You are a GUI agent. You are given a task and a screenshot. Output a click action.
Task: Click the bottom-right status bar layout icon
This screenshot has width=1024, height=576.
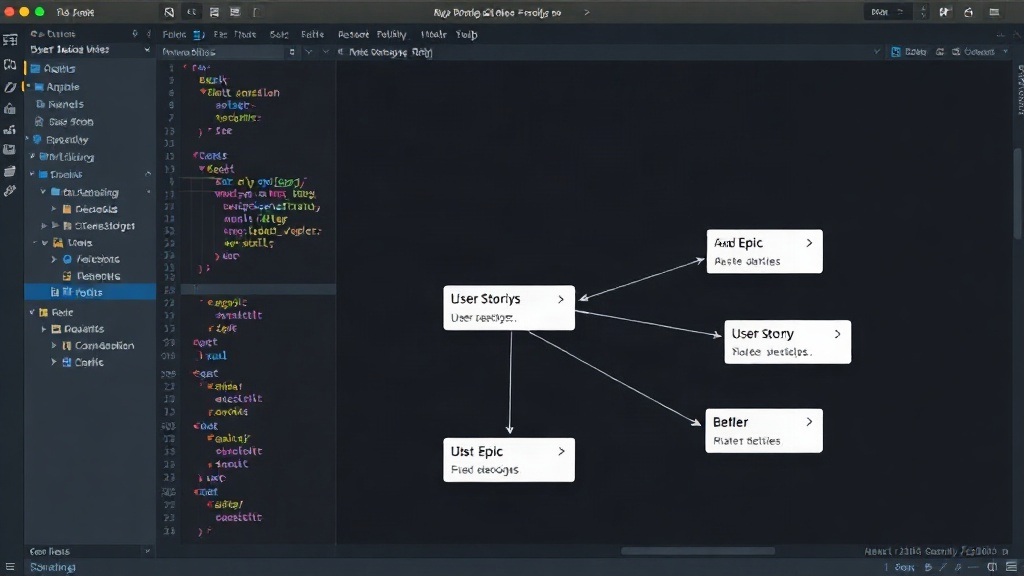(x=1012, y=567)
